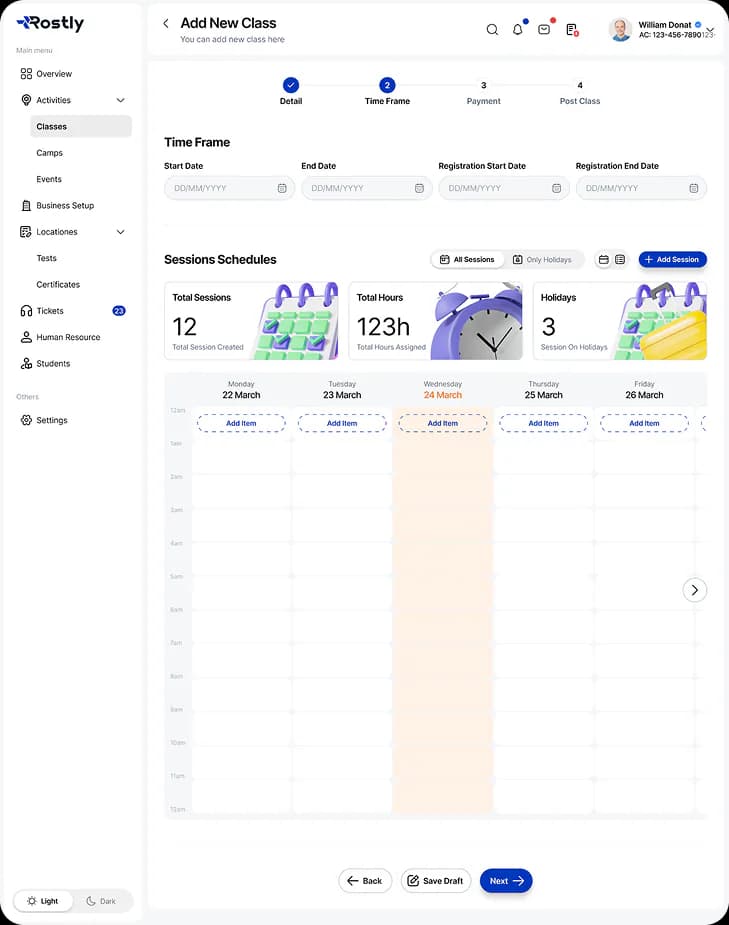Switch to Light theme mode
729x925 pixels.
point(43,901)
